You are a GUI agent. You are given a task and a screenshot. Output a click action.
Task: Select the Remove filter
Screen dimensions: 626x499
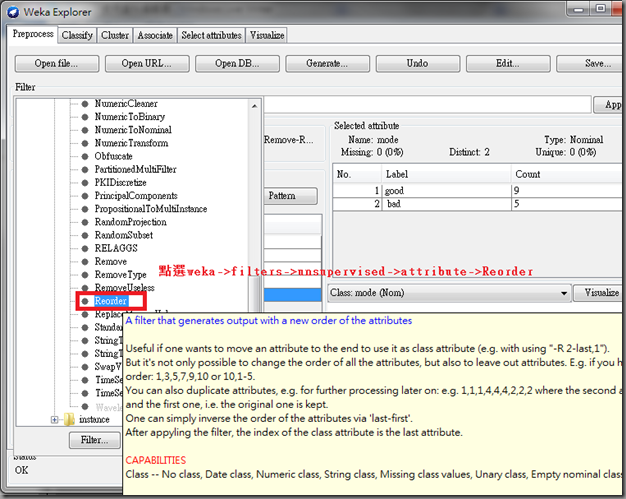tap(111, 262)
